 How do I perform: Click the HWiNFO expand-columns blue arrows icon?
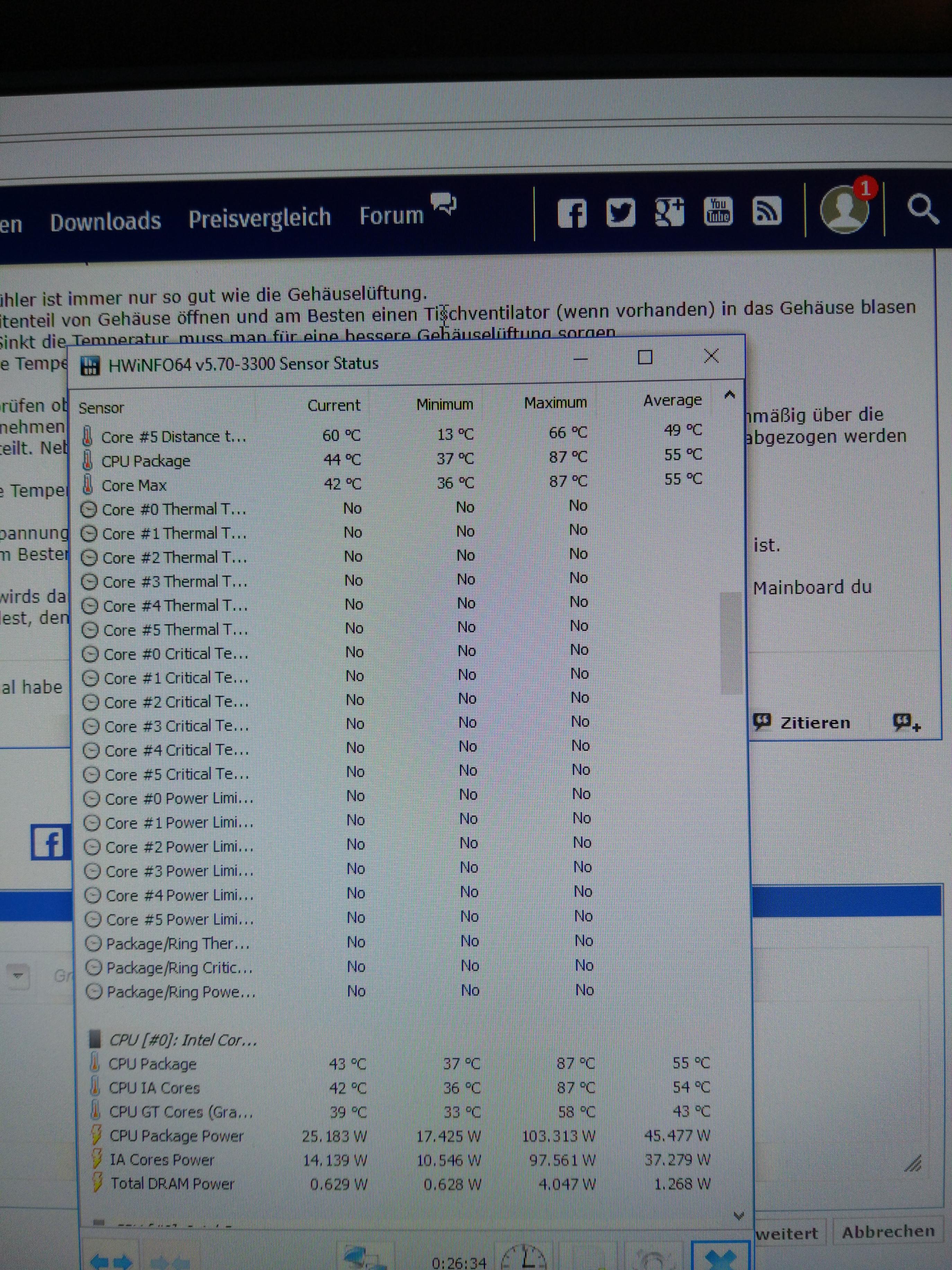pyautogui.click(x=111, y=1261)
